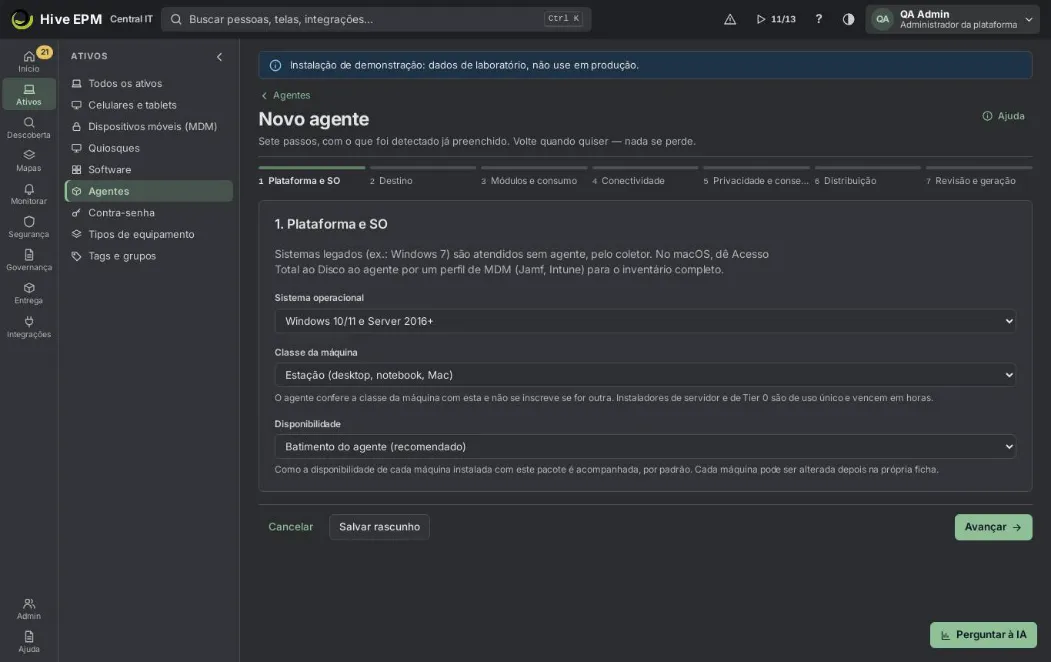The image size is (1051, 662).
Task: Open the Integrações section
Action: (29, 327)
